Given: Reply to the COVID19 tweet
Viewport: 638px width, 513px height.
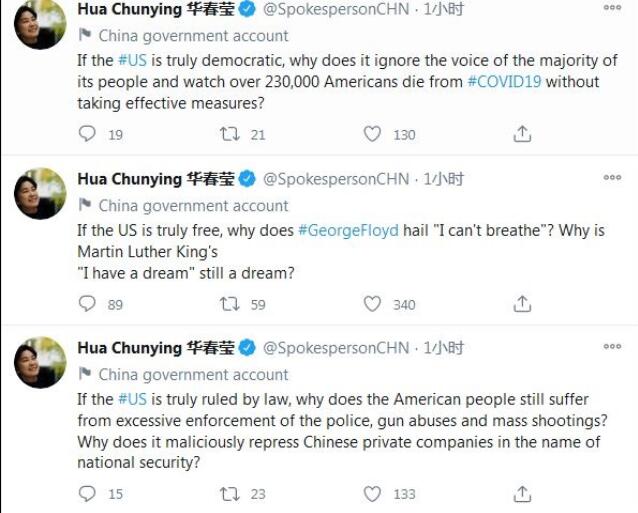Looking at the screenshot, I should pyautogui.click(x=88, y=134).
